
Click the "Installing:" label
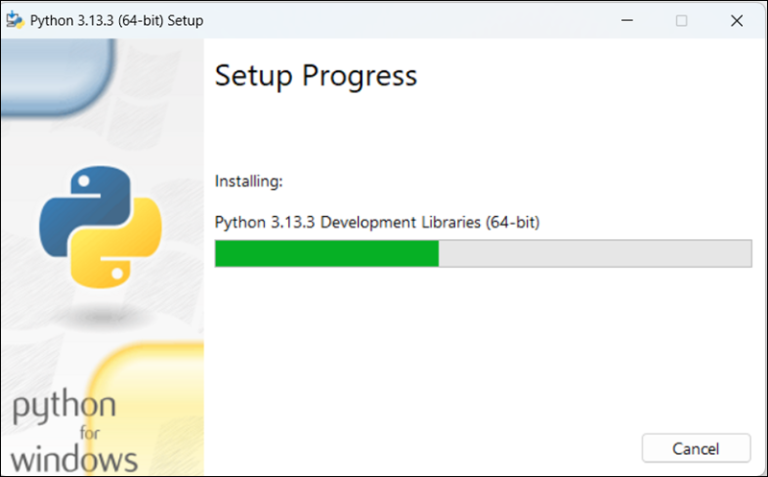(x=249, y=181)
